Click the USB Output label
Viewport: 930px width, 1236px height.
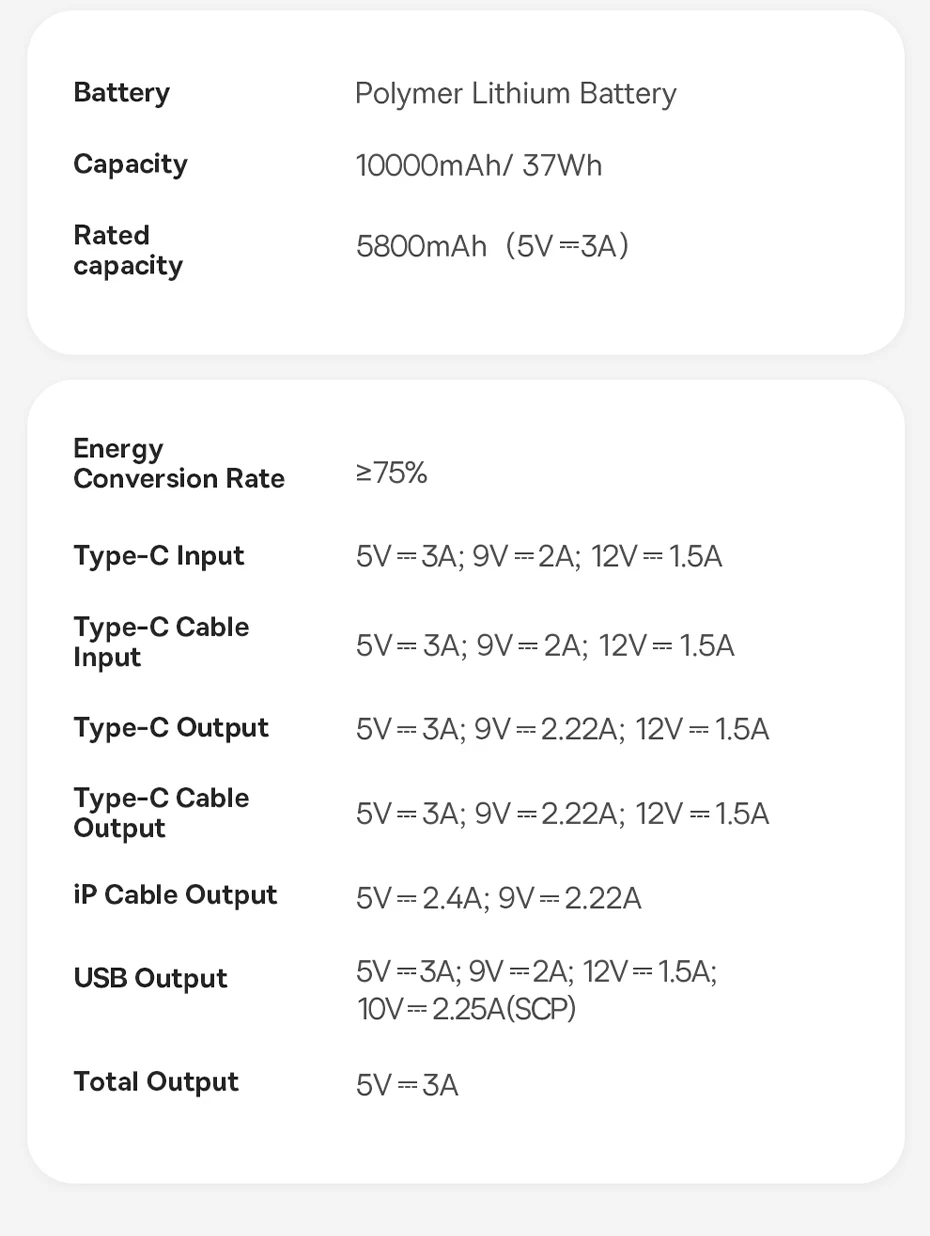150,979
